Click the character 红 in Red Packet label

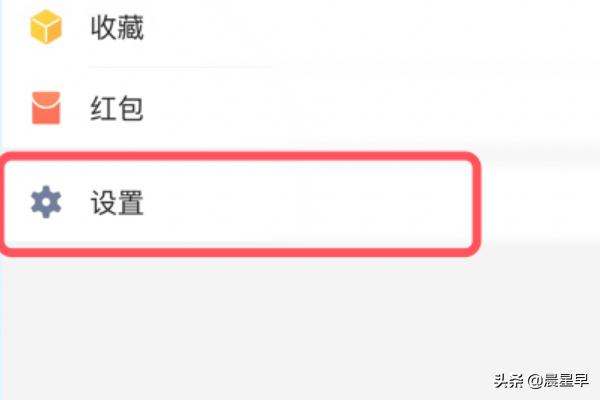(x=103, y=108)
